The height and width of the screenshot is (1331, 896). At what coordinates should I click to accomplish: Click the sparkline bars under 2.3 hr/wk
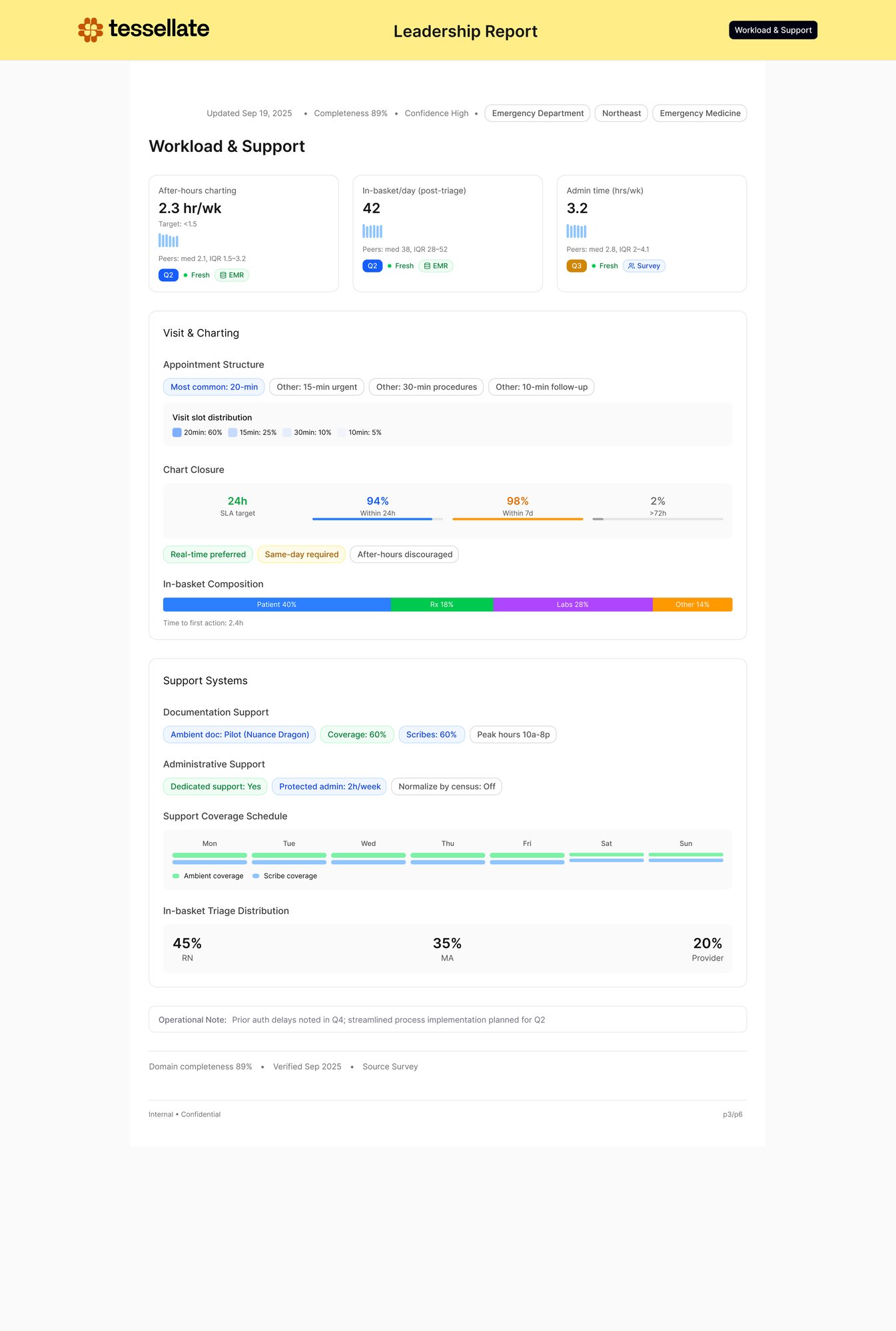click(x=169, y=240)
